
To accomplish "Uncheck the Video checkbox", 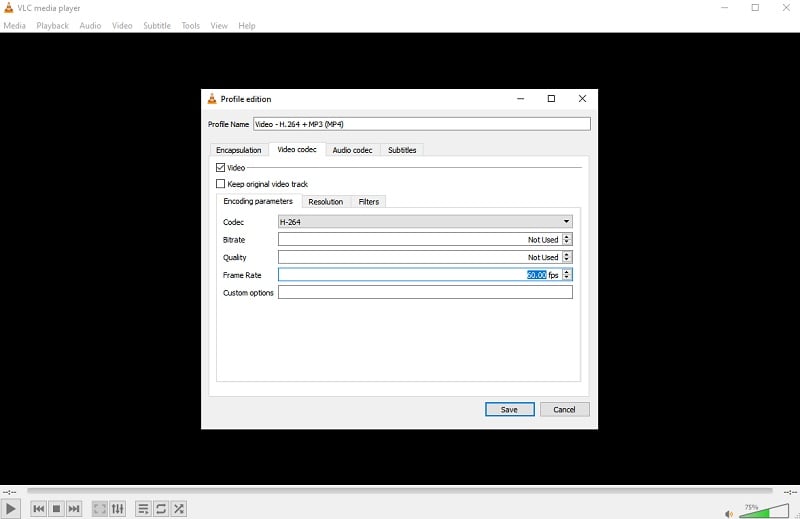I will 220,167.
